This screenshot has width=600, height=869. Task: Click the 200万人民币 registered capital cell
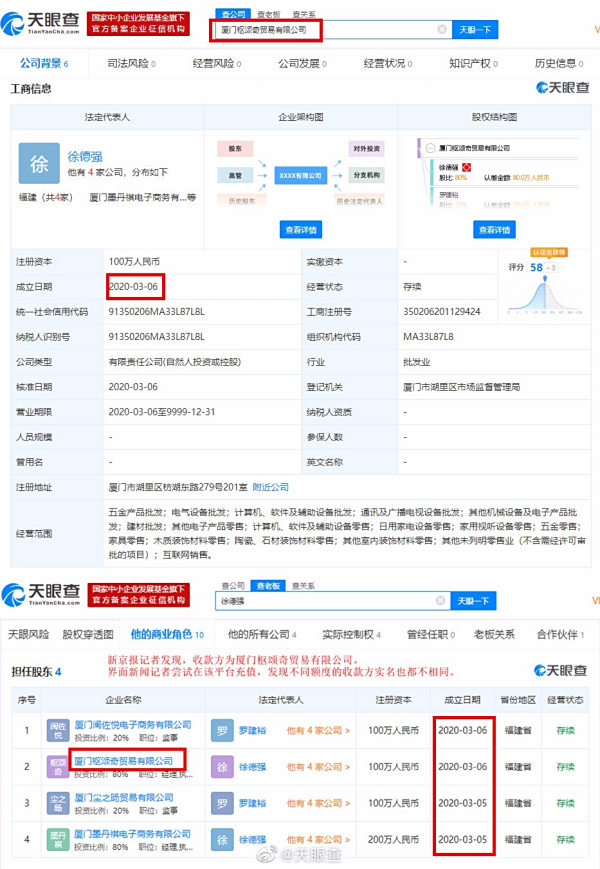pos(393,840)
